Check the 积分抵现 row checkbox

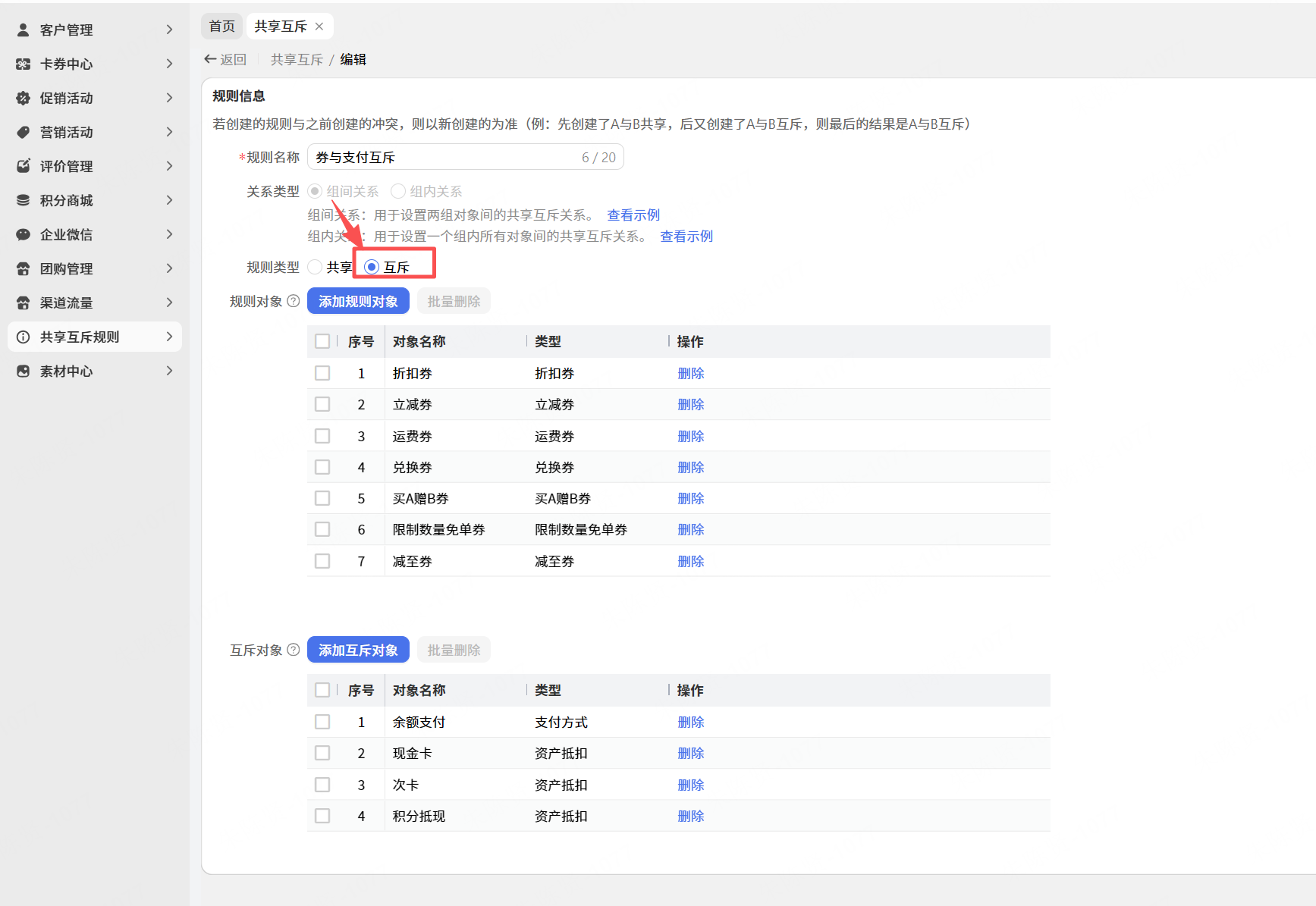tap(322, 816)
